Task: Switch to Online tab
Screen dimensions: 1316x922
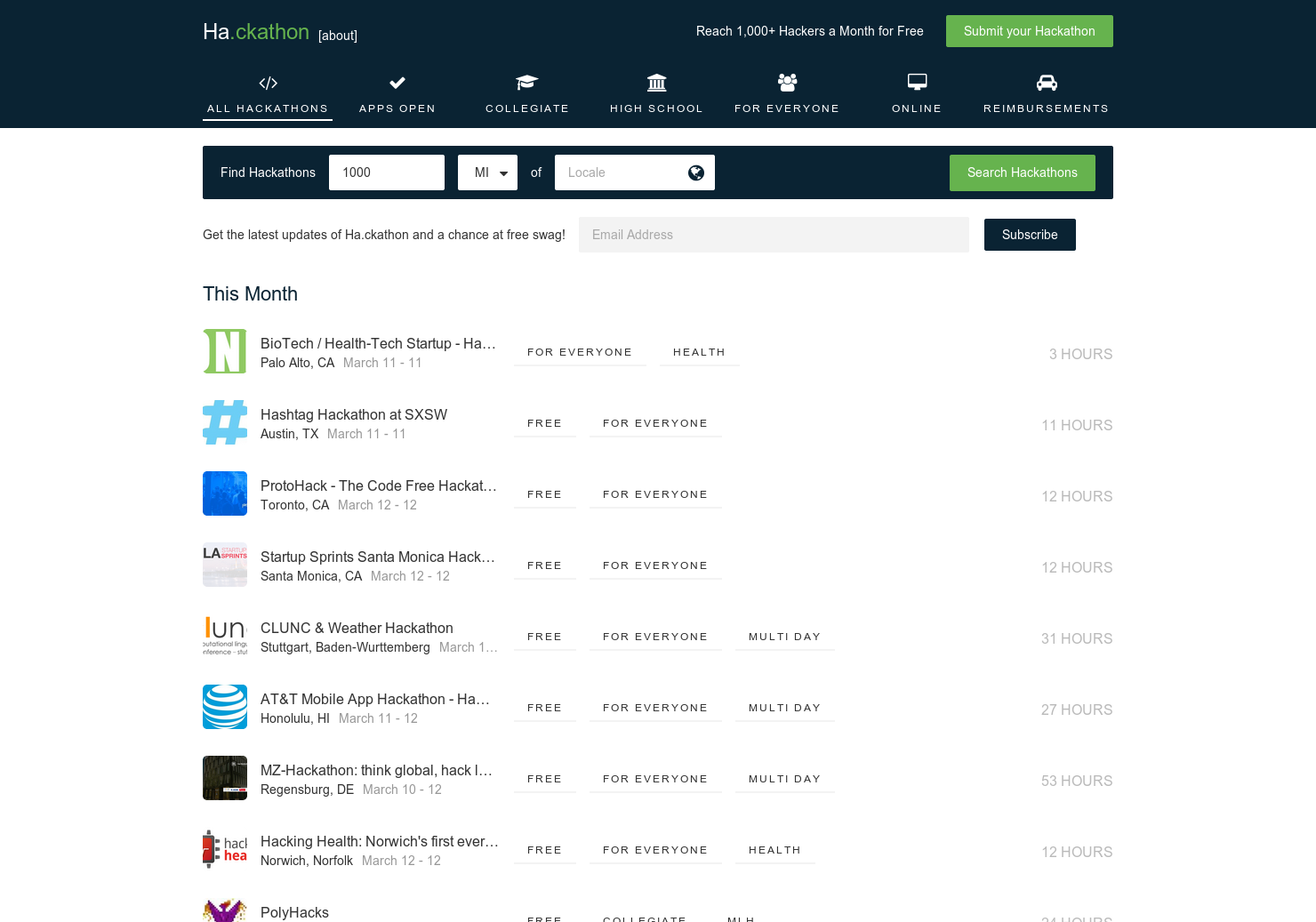Action: (x=917, y=95)
